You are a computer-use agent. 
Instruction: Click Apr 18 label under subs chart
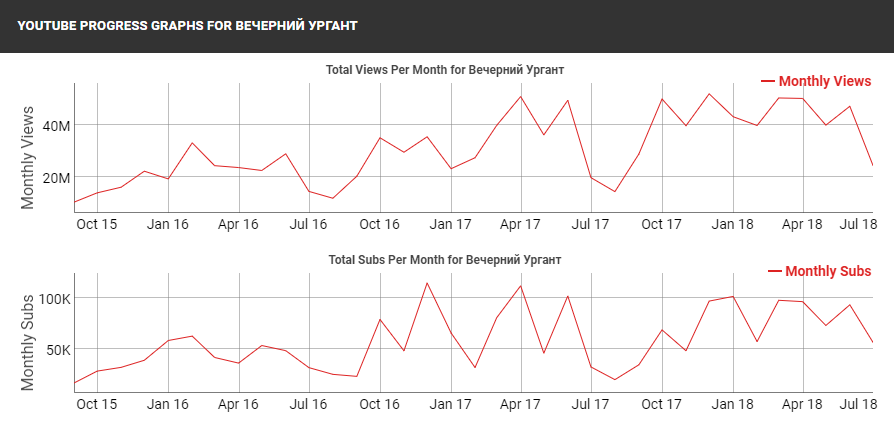point(803,404)
